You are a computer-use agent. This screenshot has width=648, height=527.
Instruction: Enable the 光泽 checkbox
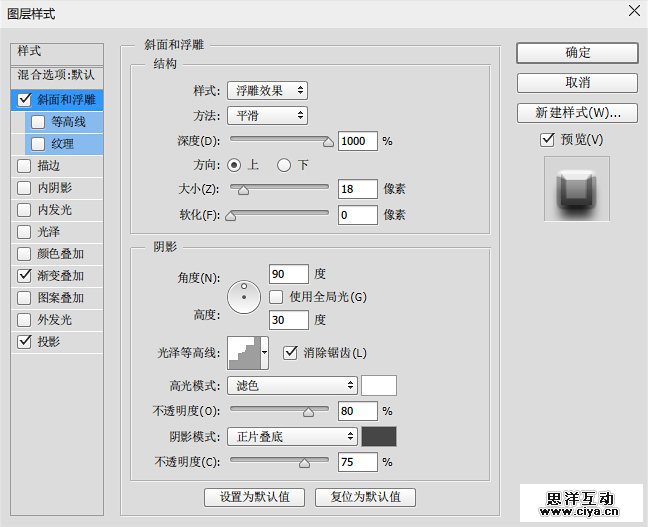click(x=24, y=231)
